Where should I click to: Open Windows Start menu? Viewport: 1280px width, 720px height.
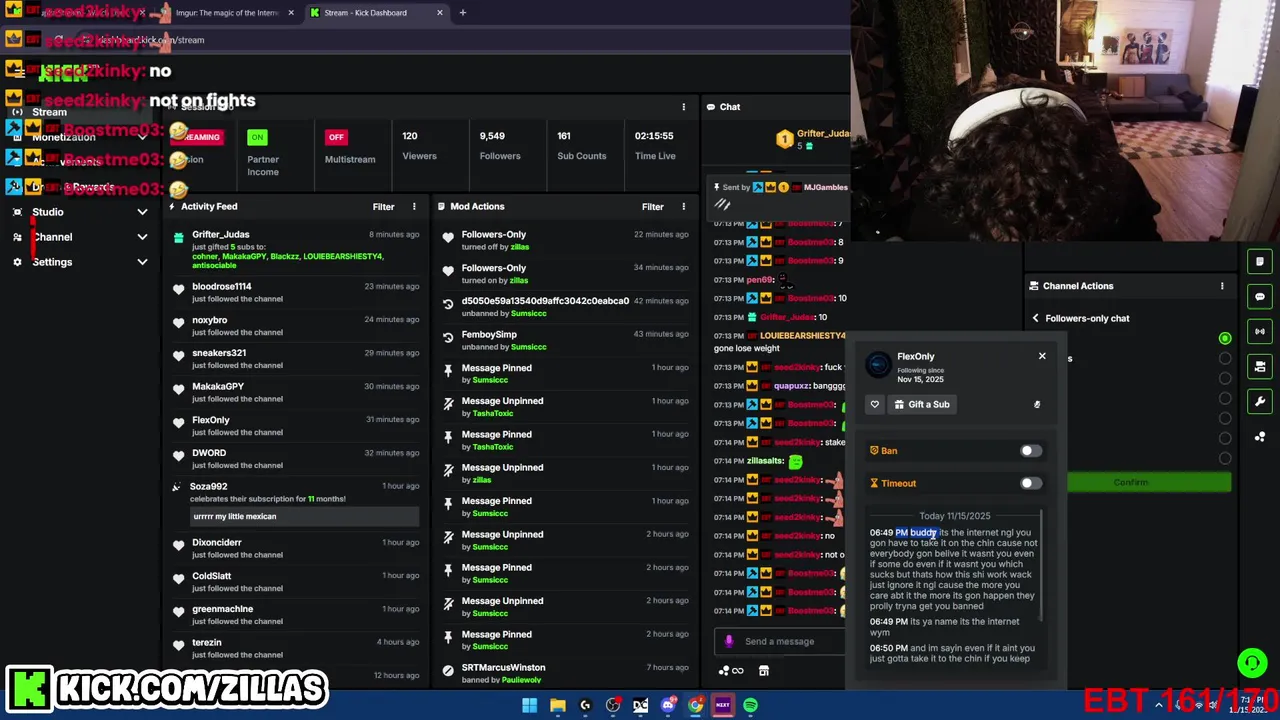(530, 705)
